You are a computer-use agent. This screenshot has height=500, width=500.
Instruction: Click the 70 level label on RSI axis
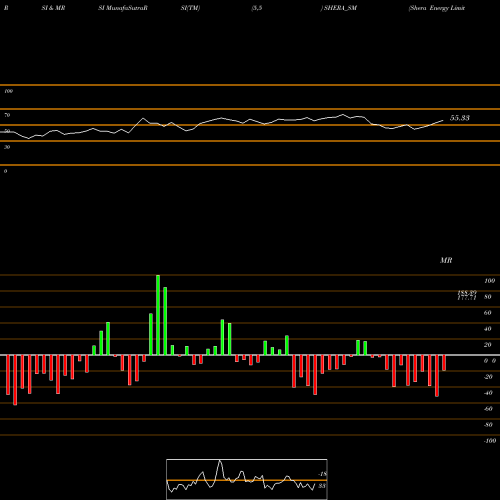point(7,115)
